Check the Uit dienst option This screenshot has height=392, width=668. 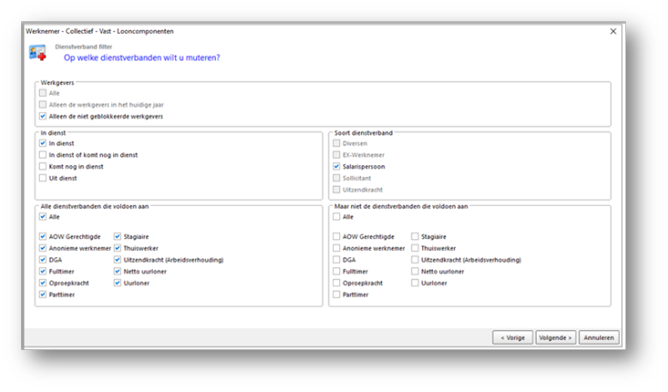pos(43,178)
